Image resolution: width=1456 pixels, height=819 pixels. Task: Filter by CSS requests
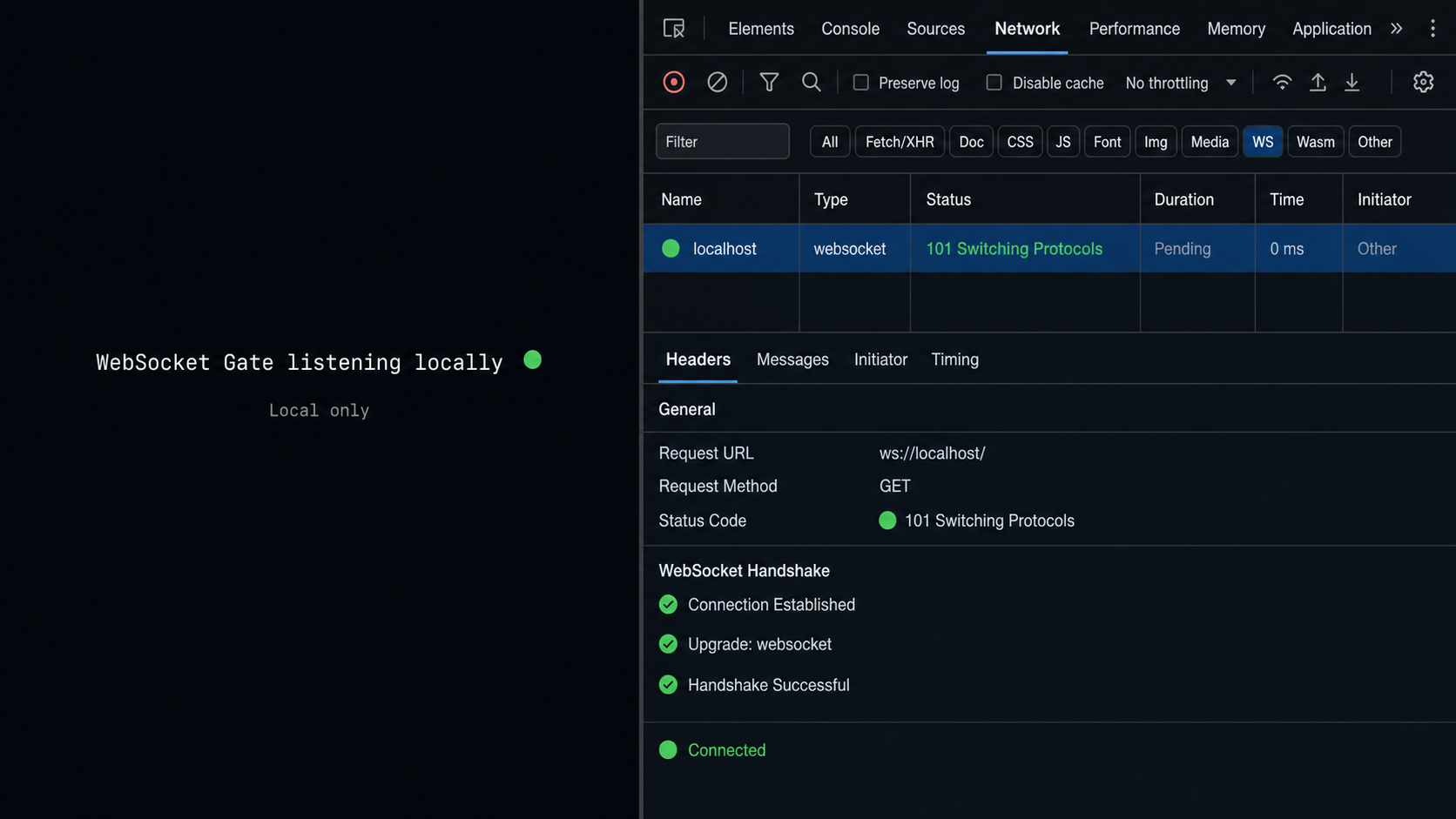(x=1021, y=142)
